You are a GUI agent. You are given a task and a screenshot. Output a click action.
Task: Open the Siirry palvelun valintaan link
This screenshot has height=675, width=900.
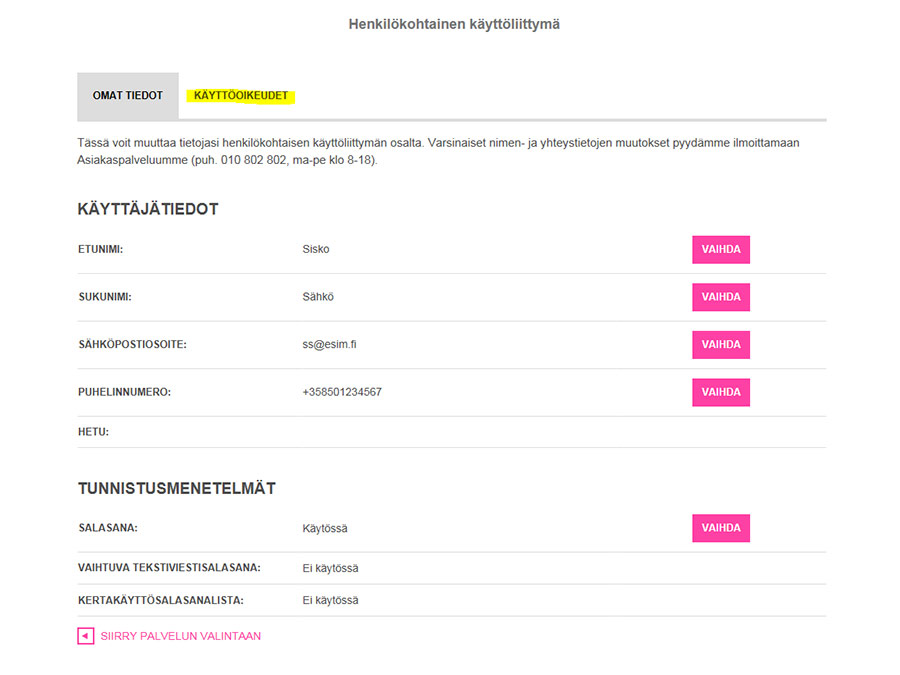click(x=180, y=636)
